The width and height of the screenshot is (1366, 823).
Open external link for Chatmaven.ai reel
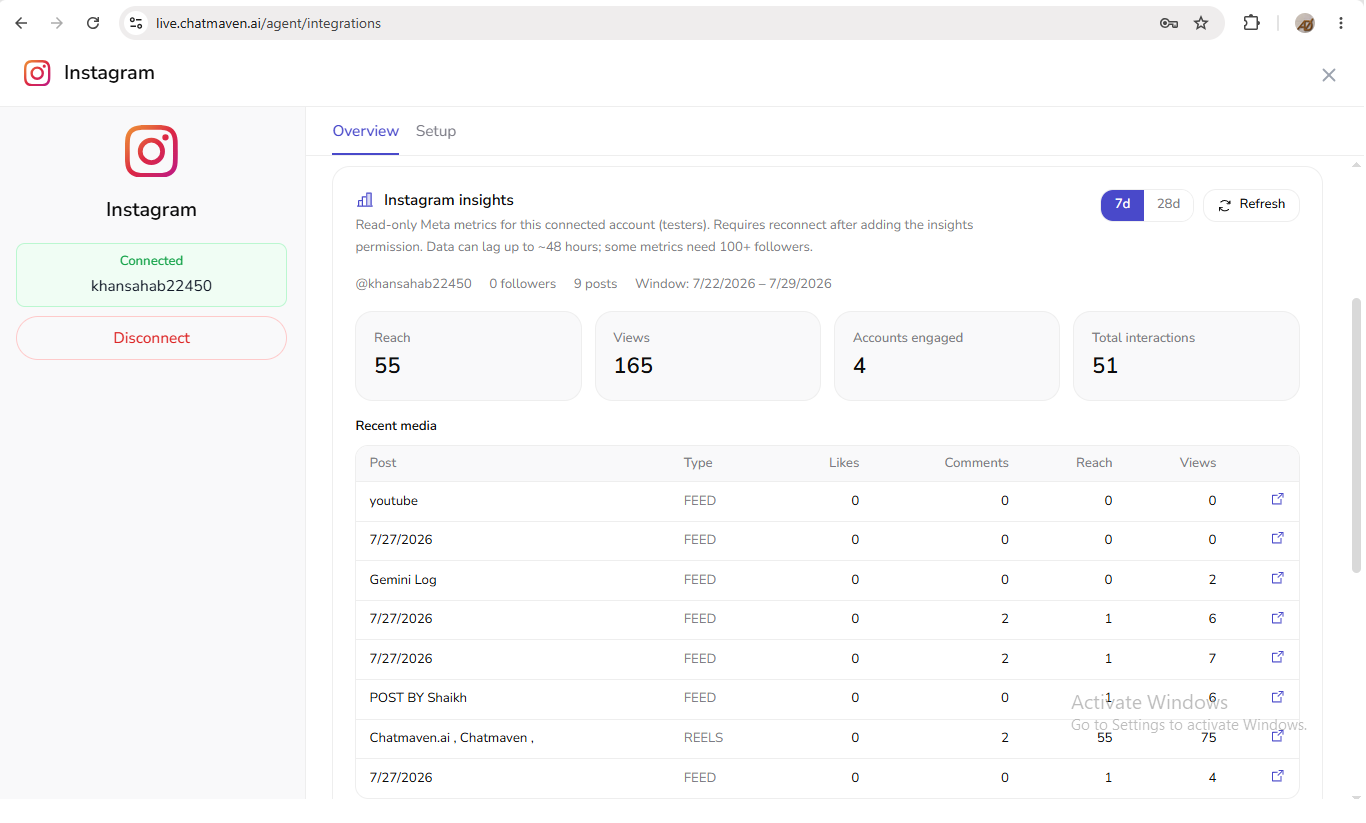point(1277,736)
